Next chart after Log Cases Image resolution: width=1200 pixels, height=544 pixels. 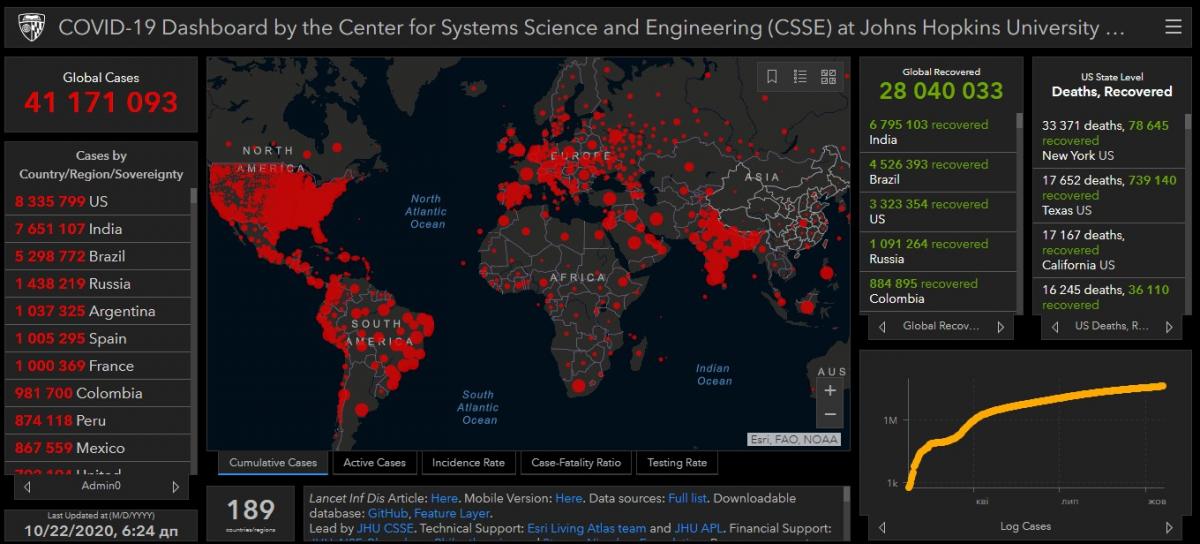[1169, 527]
